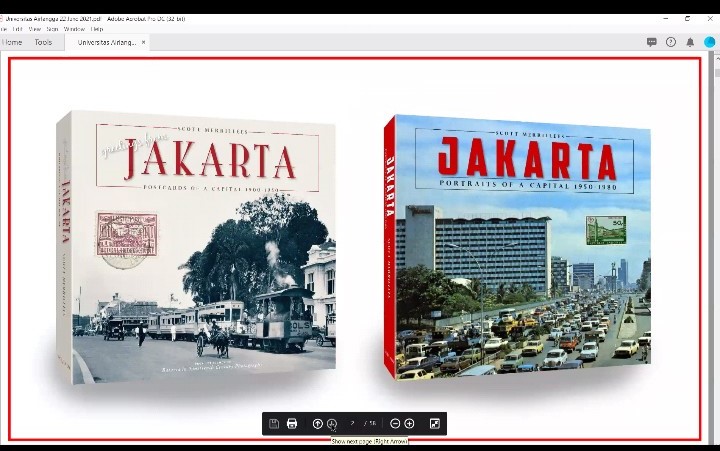
Task: Click the current page number field
Action: [x=353, y=424]
